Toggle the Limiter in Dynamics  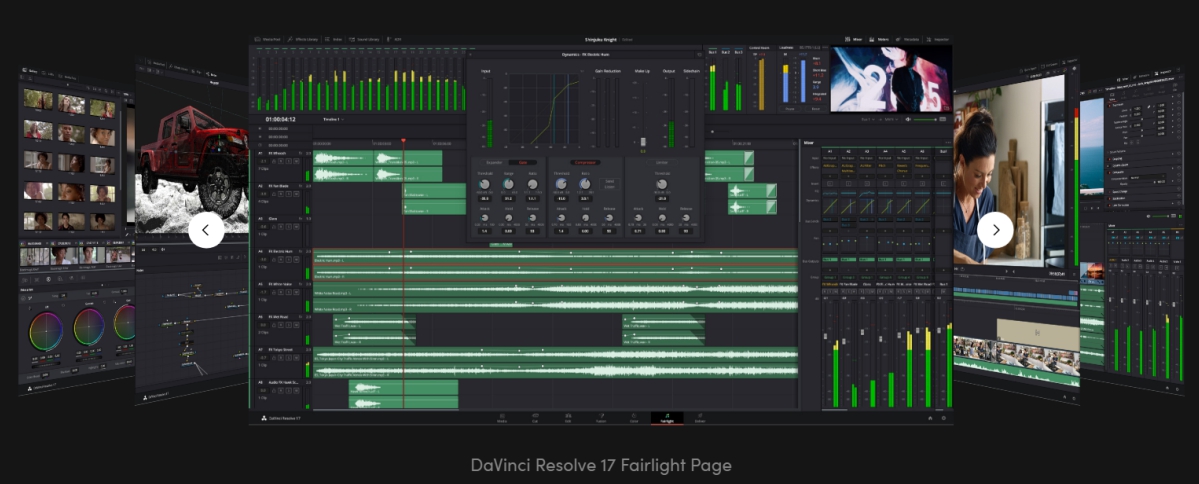pyautogui.click(x=661, y=162)
